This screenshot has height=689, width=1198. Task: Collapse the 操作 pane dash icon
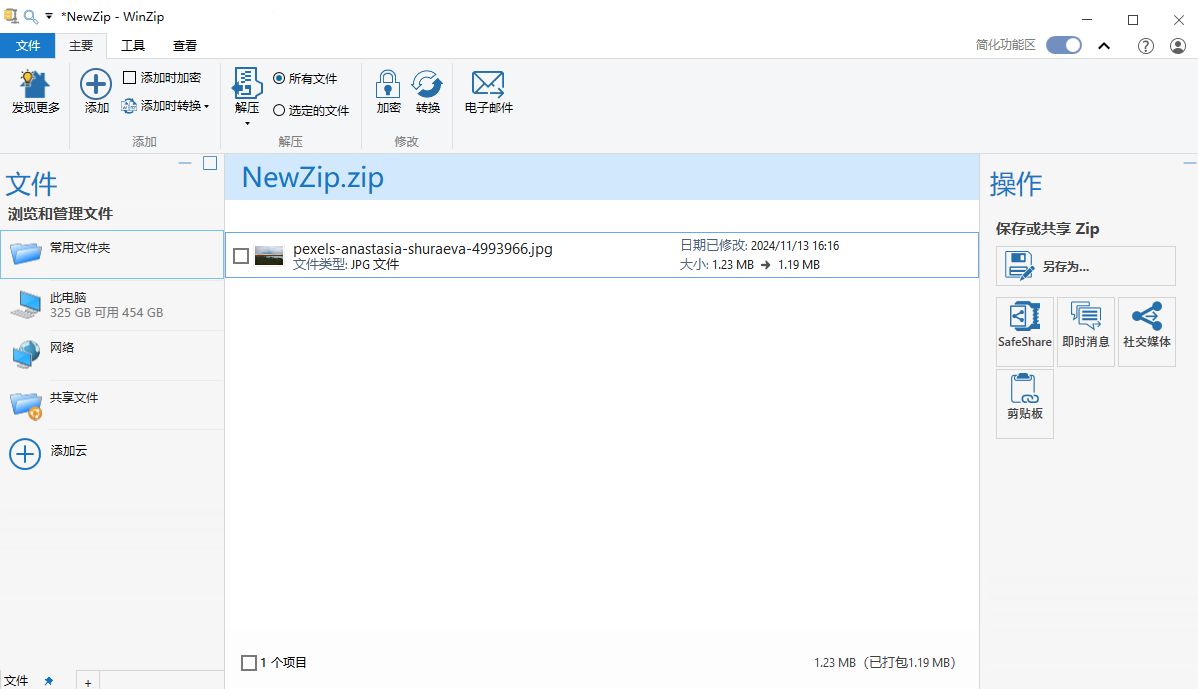tap(1190, 163)
